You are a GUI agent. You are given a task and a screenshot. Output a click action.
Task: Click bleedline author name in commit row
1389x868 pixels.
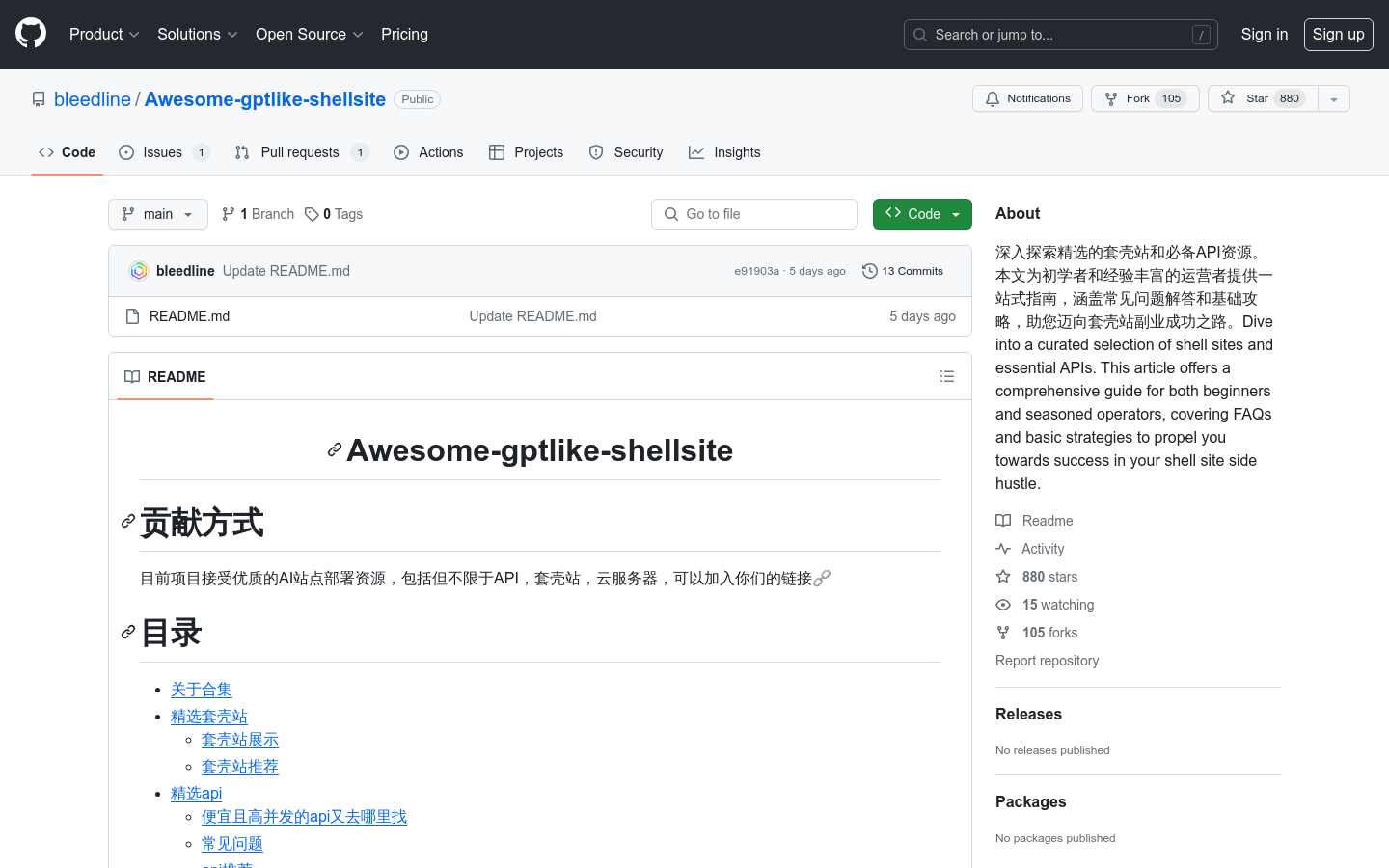click(185, 271)
